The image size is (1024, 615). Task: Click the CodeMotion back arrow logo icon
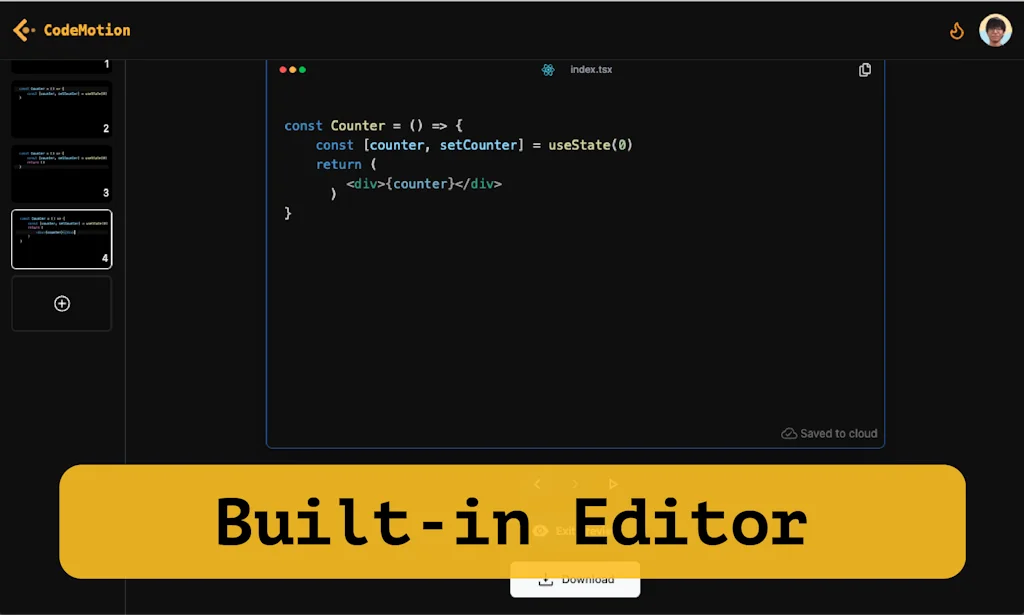click(23, 30)
